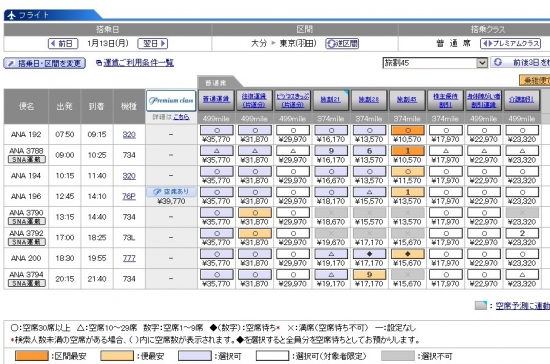Open aircraft type 777 link for ANA 200

click(129, 258)
